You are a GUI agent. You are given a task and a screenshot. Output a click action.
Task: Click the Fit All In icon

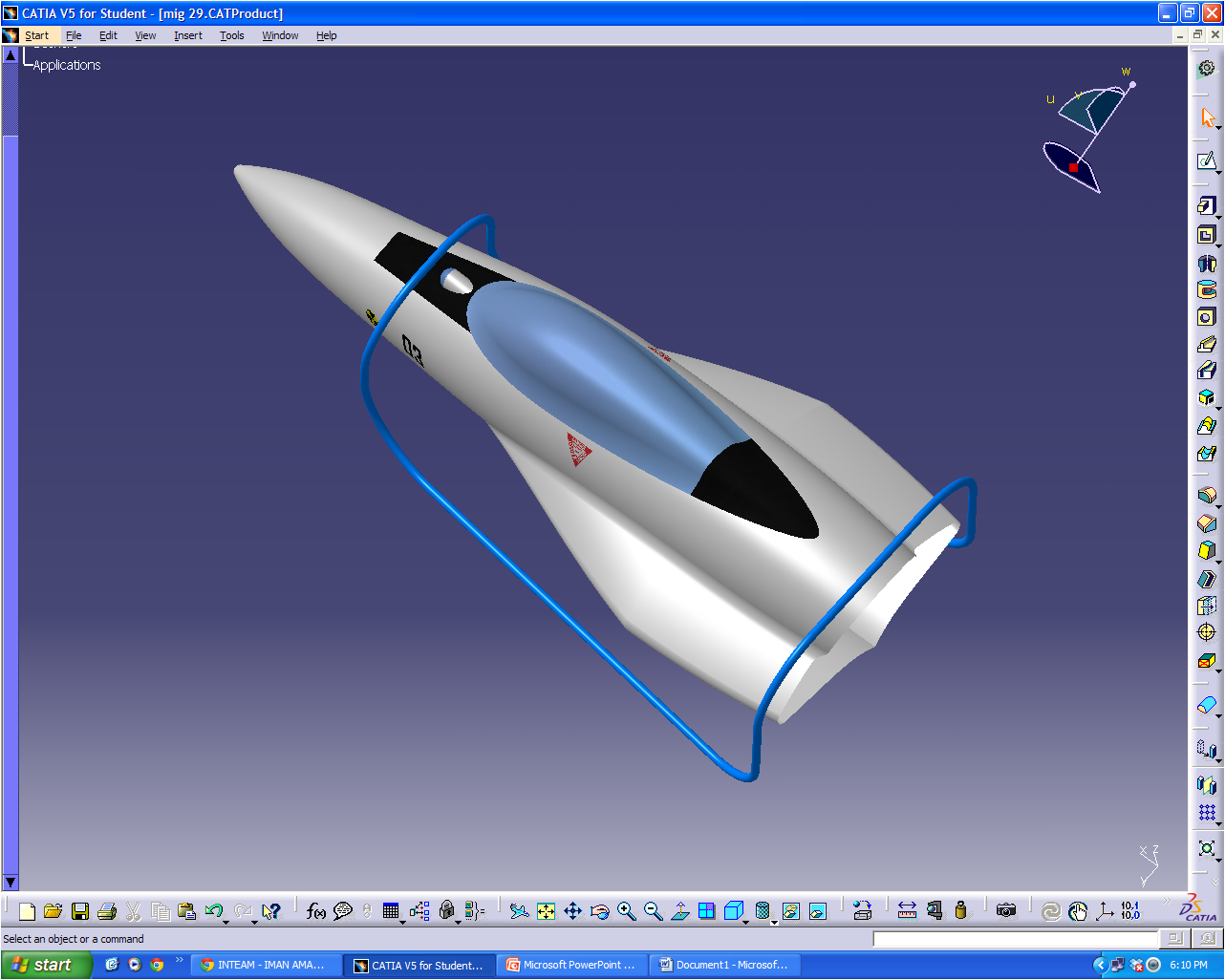[546, 911]
